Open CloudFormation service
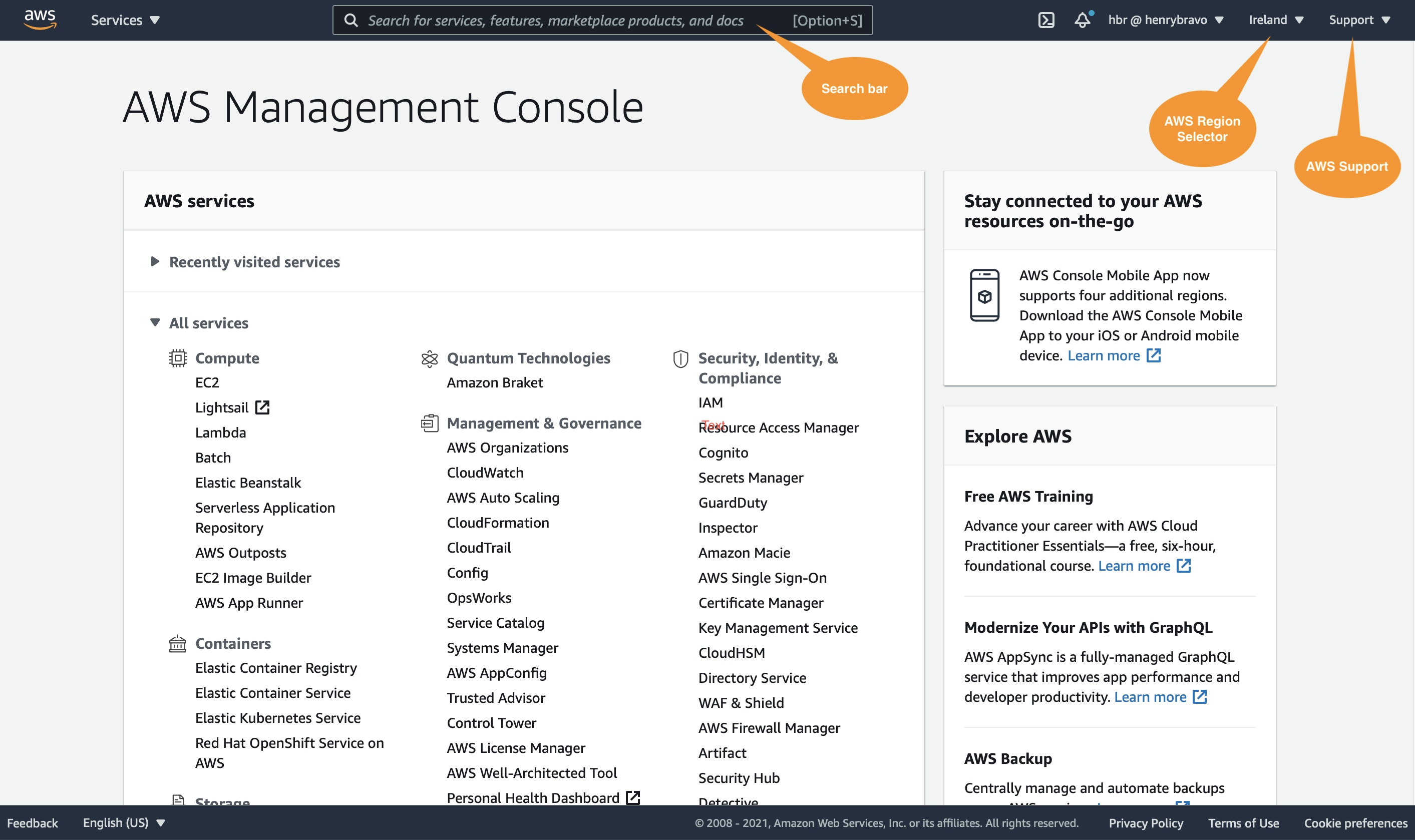Viewport: 1415px width, 840px height. [x=498, y=523]
